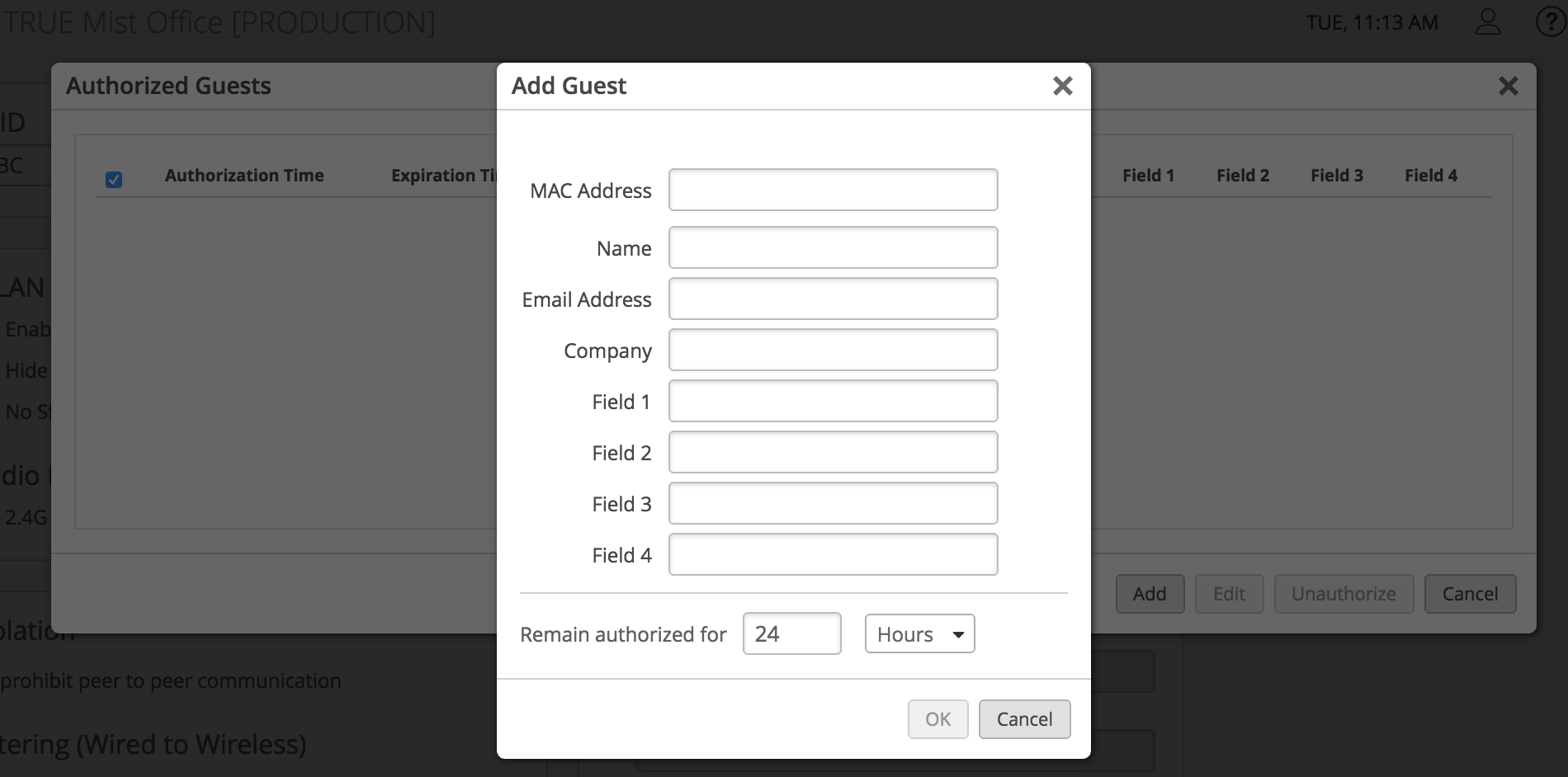Select the Company input box
Viewport: 1568px width, 777px height.
tap(833, 351)
